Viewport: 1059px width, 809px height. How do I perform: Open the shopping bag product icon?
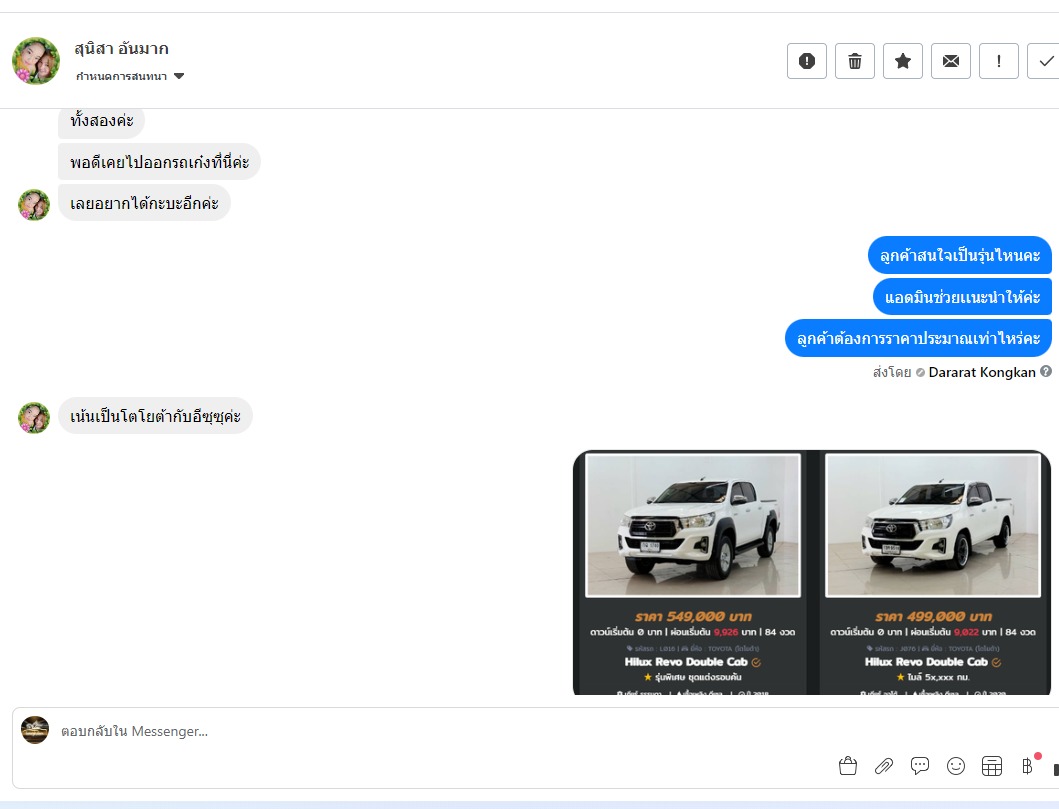point(848,766)
